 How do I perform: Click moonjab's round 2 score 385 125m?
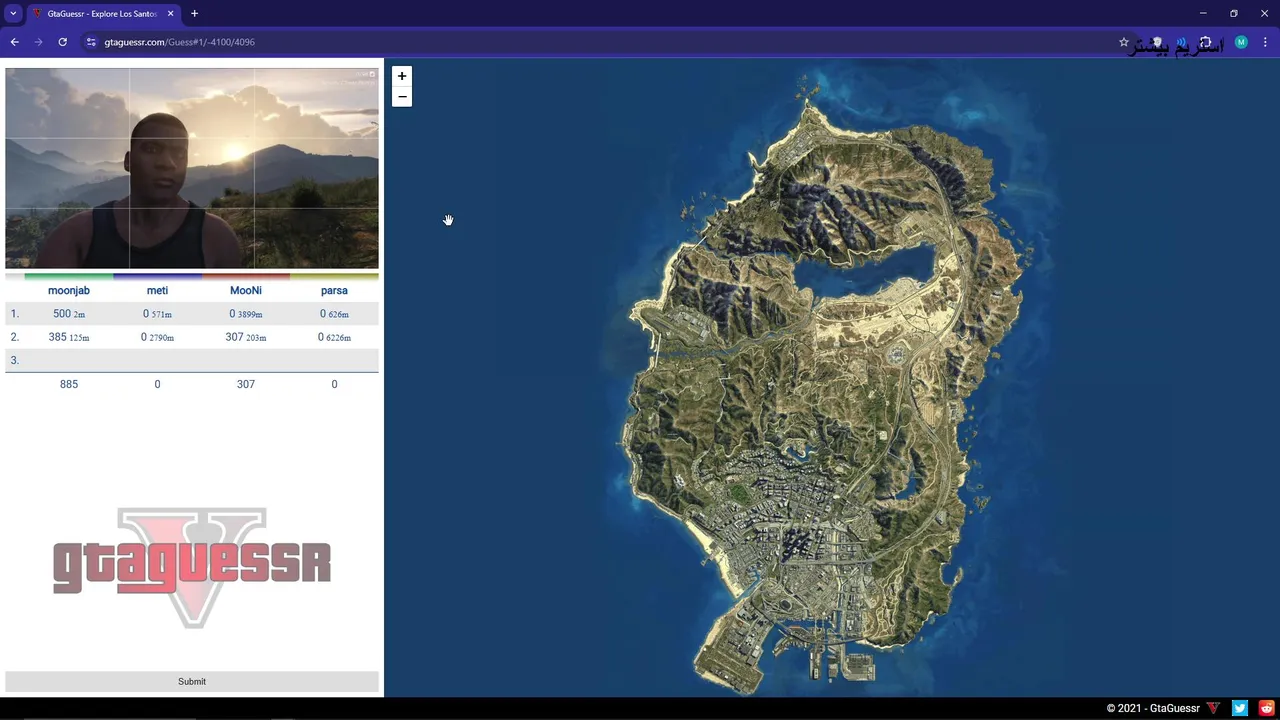coord(69,337)
